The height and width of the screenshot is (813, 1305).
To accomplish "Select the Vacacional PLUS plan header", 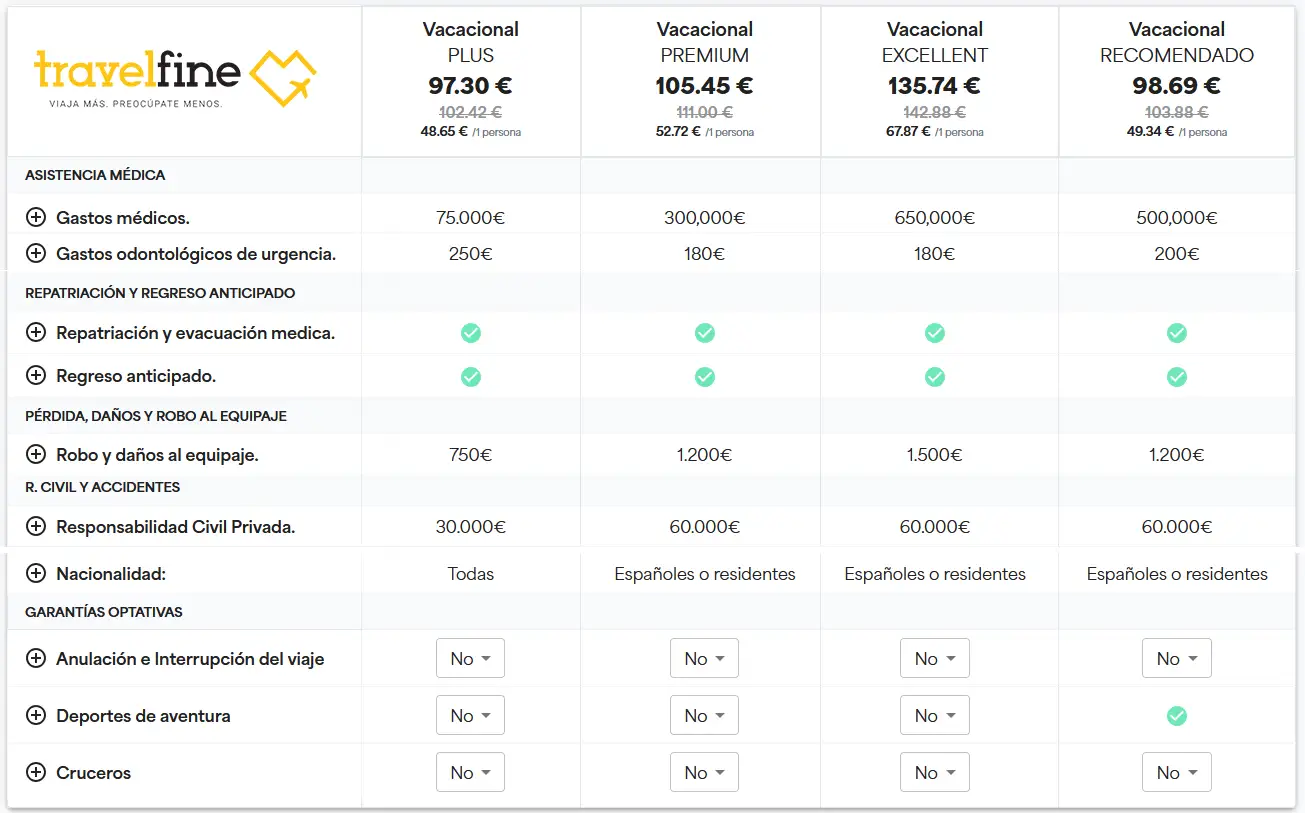I will tap(471, 42).
